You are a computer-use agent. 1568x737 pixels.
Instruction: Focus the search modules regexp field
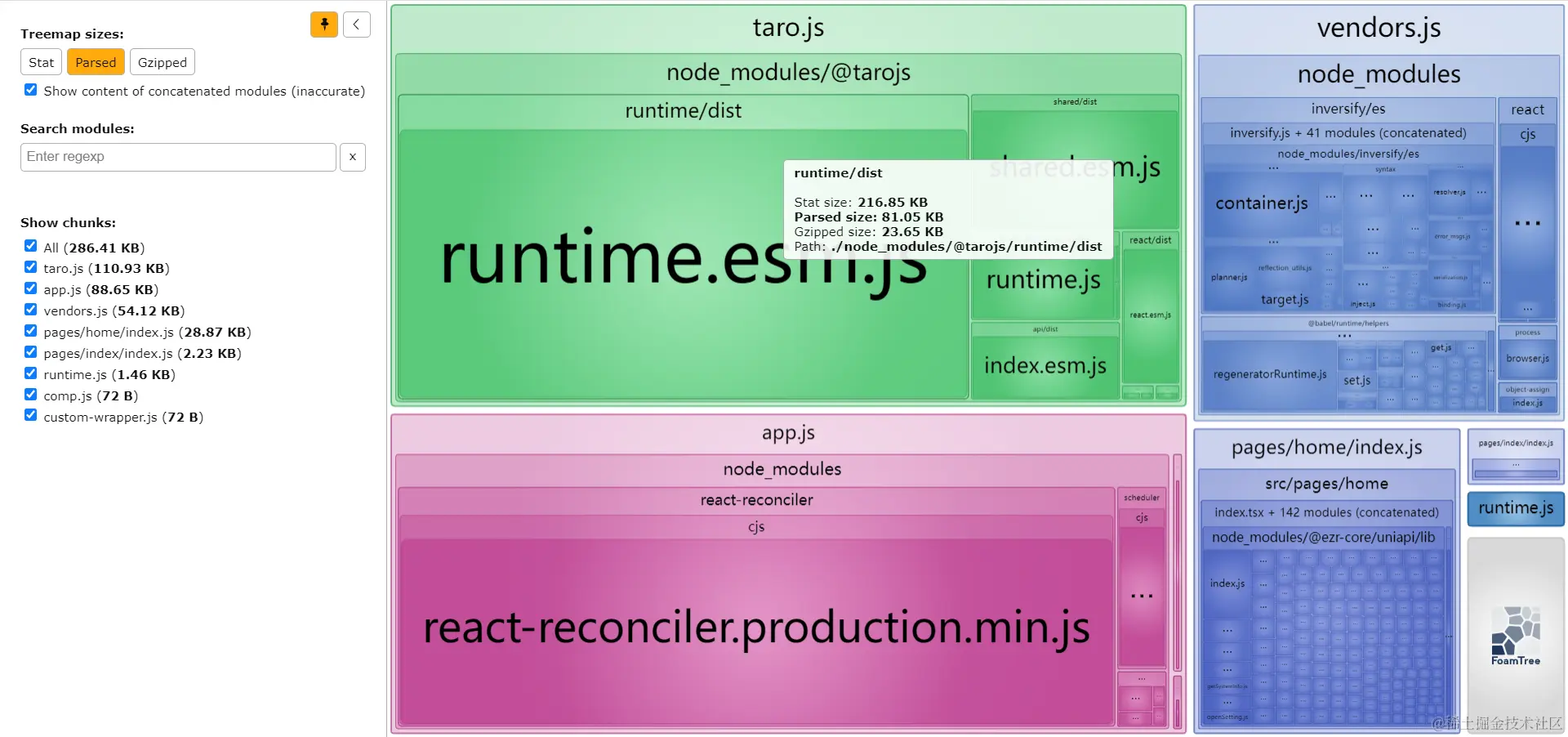178,157
